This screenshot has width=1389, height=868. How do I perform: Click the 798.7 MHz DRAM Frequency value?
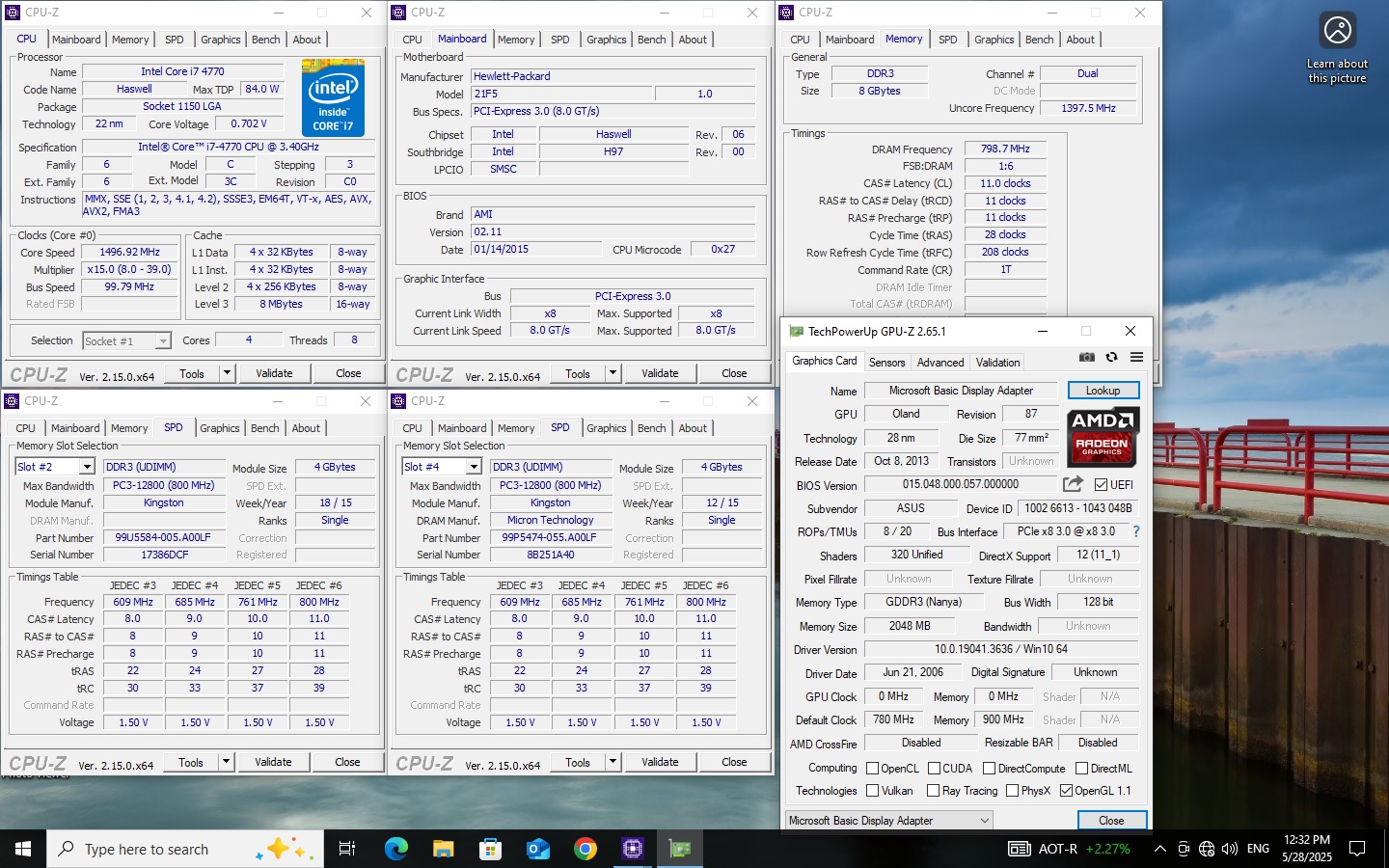pos(1005,149)
